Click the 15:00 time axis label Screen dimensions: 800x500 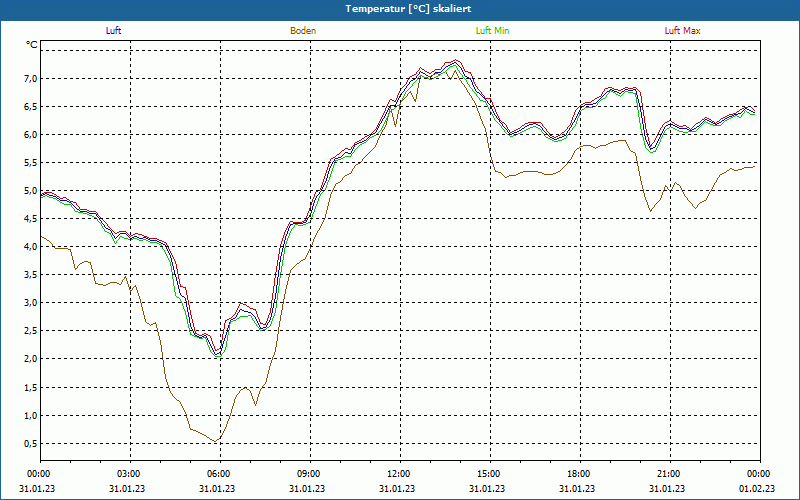[x=490, y=474]
